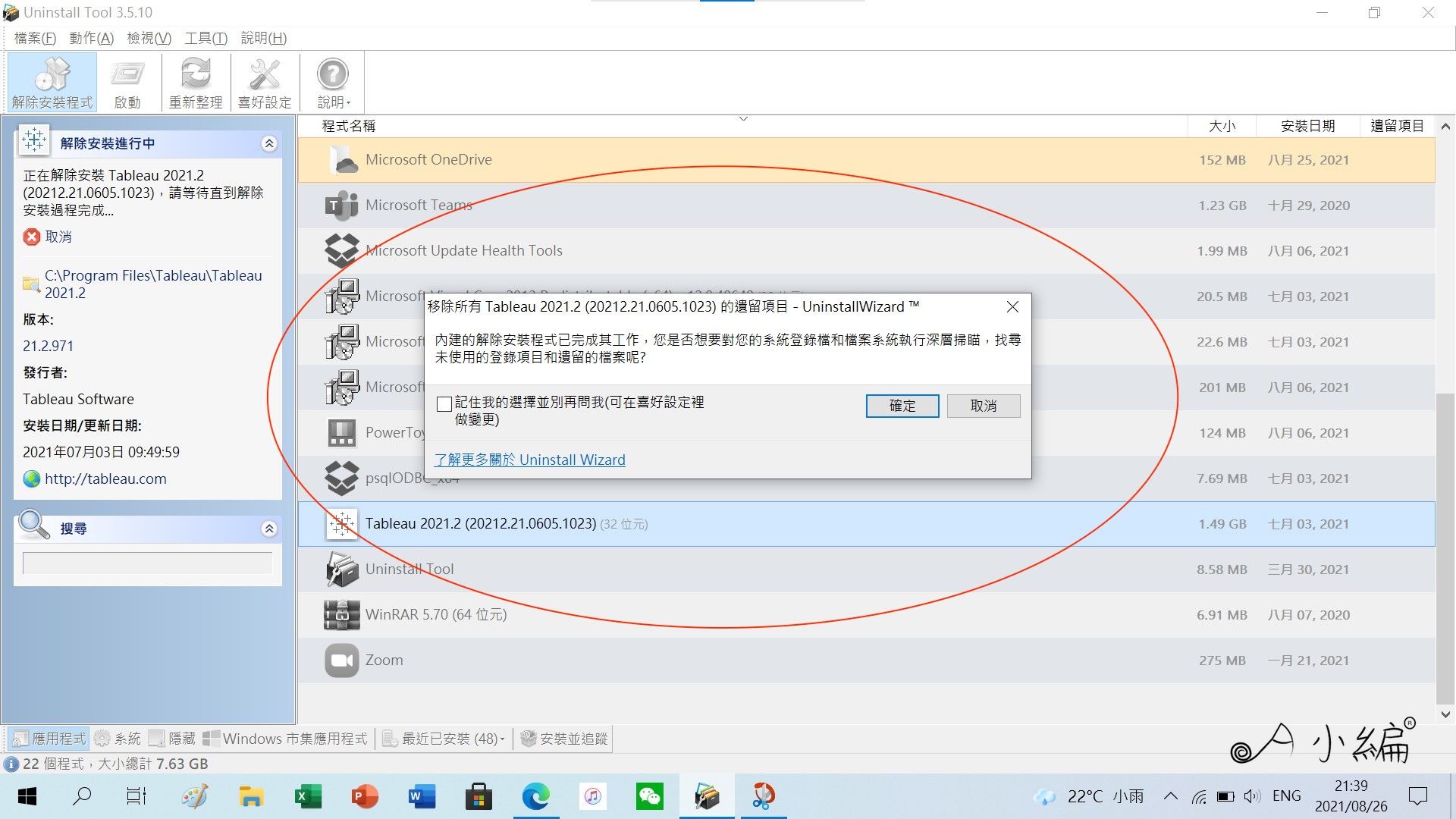Click the 啟動 startup toolbar icon

pos(127,82)
